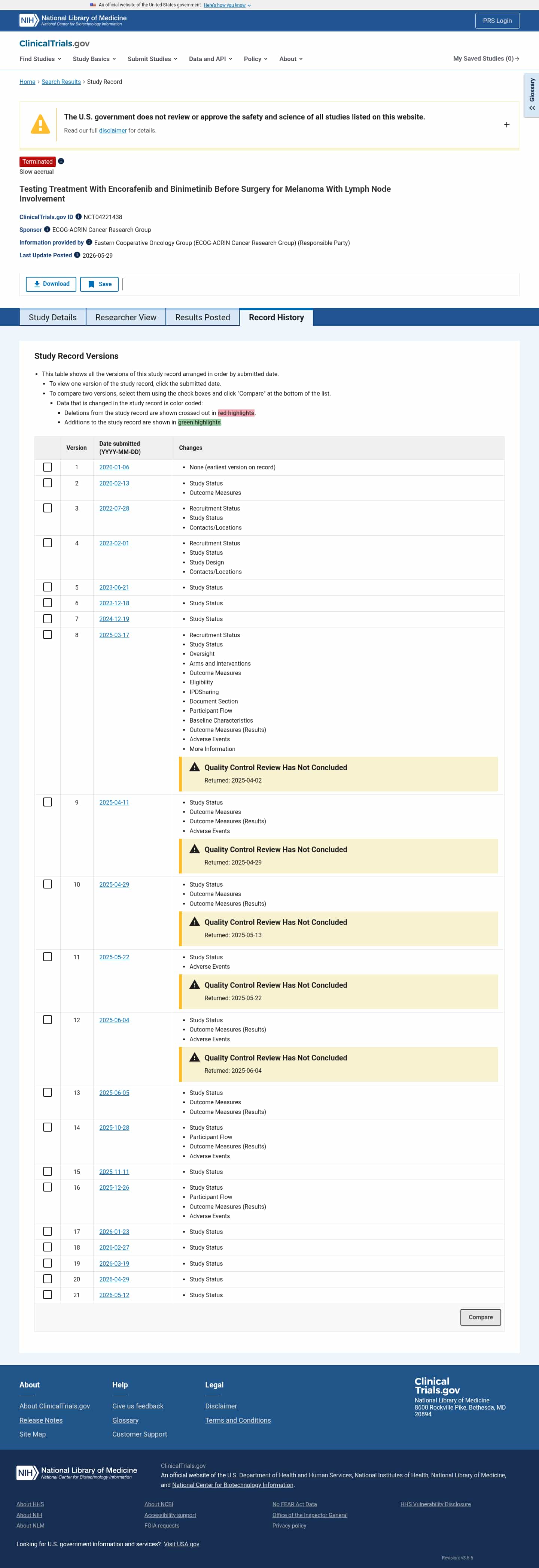Expand the disclaimer banner with plus icon
The image size is (539, 1568).
[506, 125]
